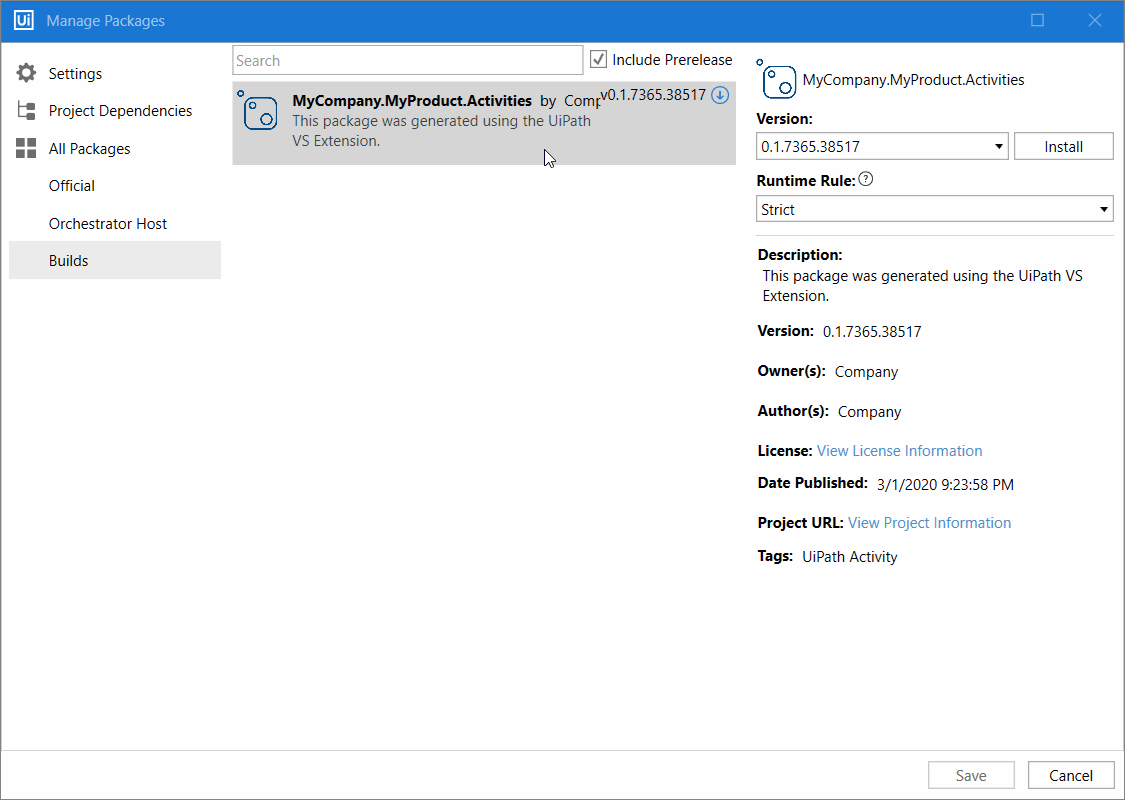1125x800 pixels.
Task: Click the MyCompany package icon in results list
Action: click(x=260, y=112)
